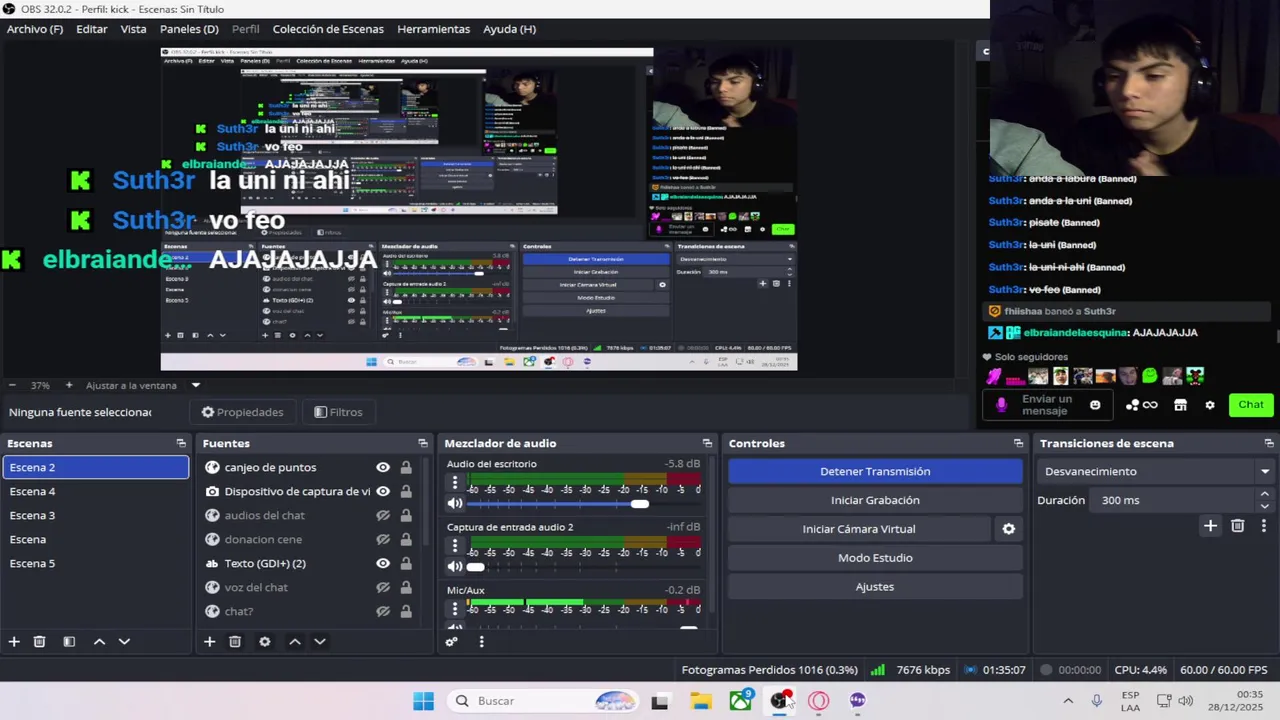Open the Audio del escritorio options dots
Screen dimensions: 1280x720
pos(455,484)
